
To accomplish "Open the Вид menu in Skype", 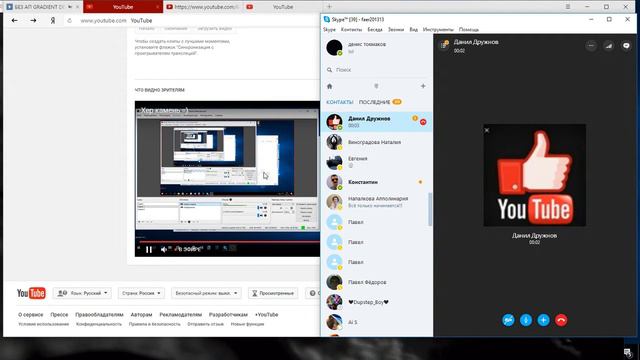I will click(413, 29).
